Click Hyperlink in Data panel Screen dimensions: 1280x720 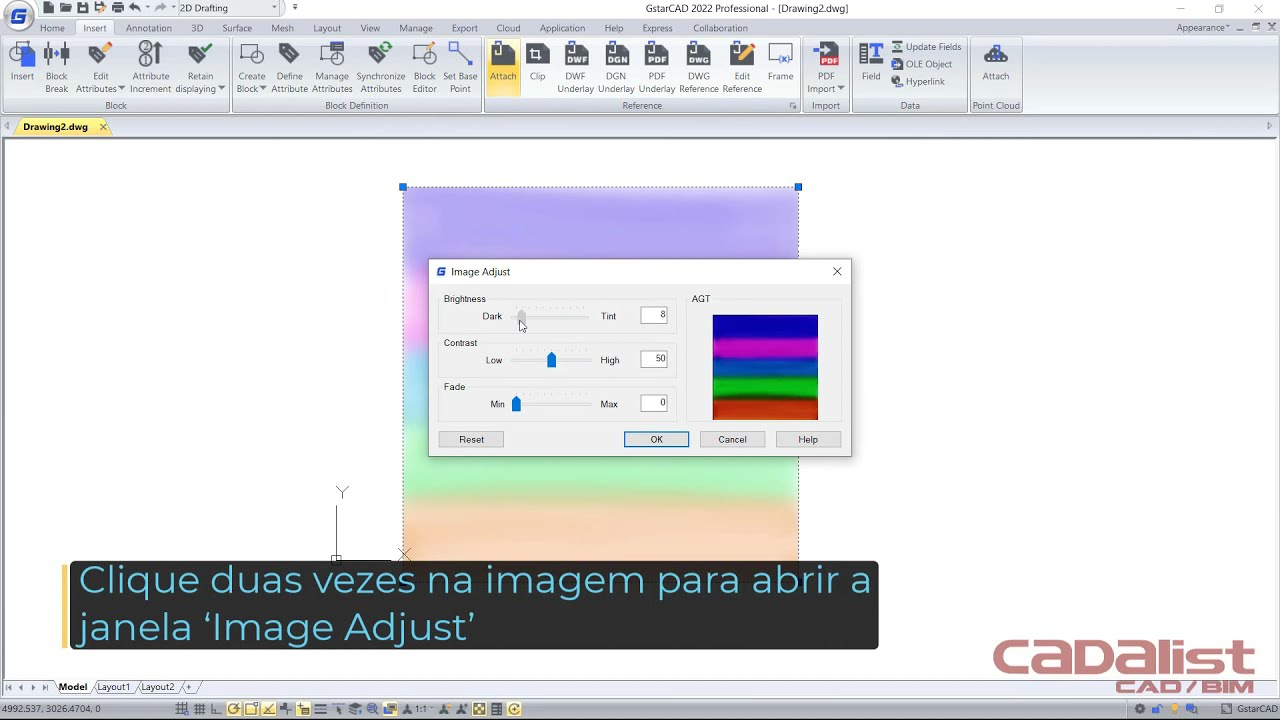tap(917, 82)
